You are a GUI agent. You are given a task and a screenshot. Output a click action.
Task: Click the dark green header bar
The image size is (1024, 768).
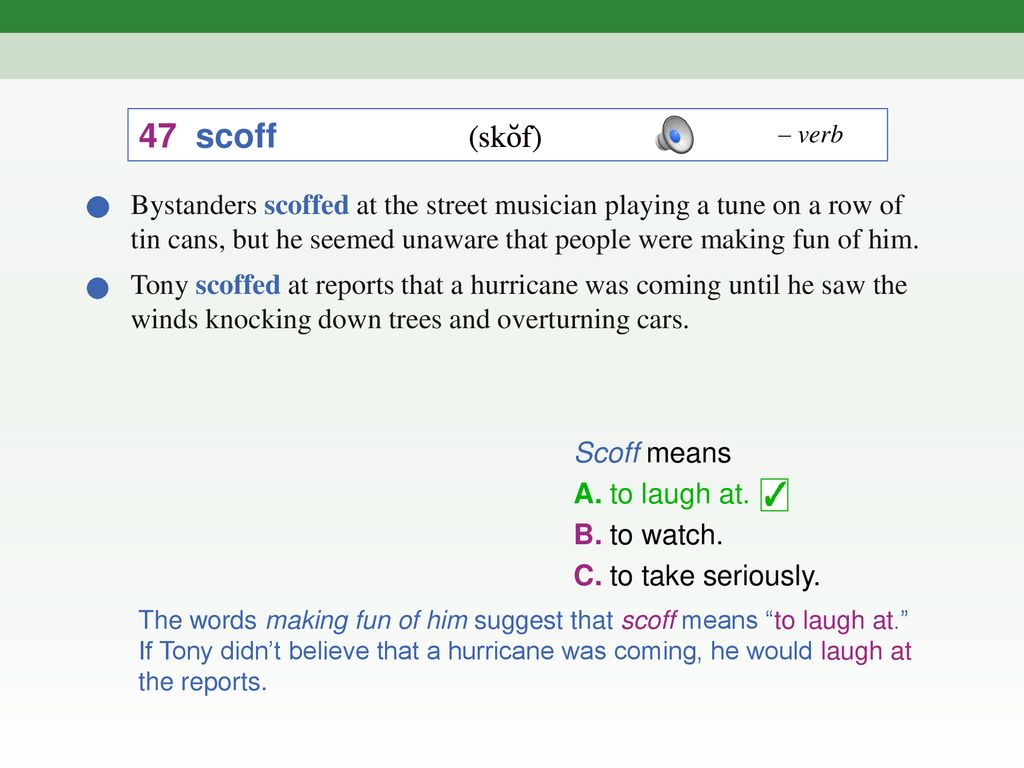tap(512, 16)
